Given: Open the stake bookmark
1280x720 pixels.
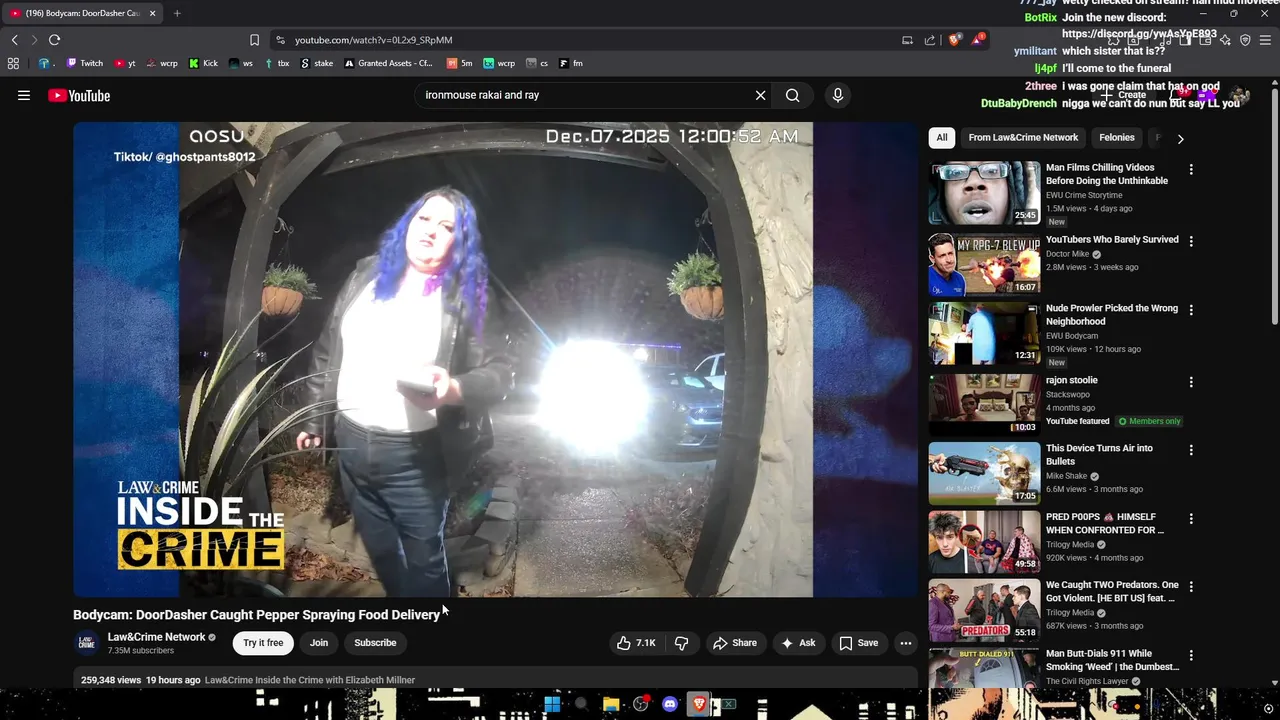Looking at the screenshot, I should point(316,63).
